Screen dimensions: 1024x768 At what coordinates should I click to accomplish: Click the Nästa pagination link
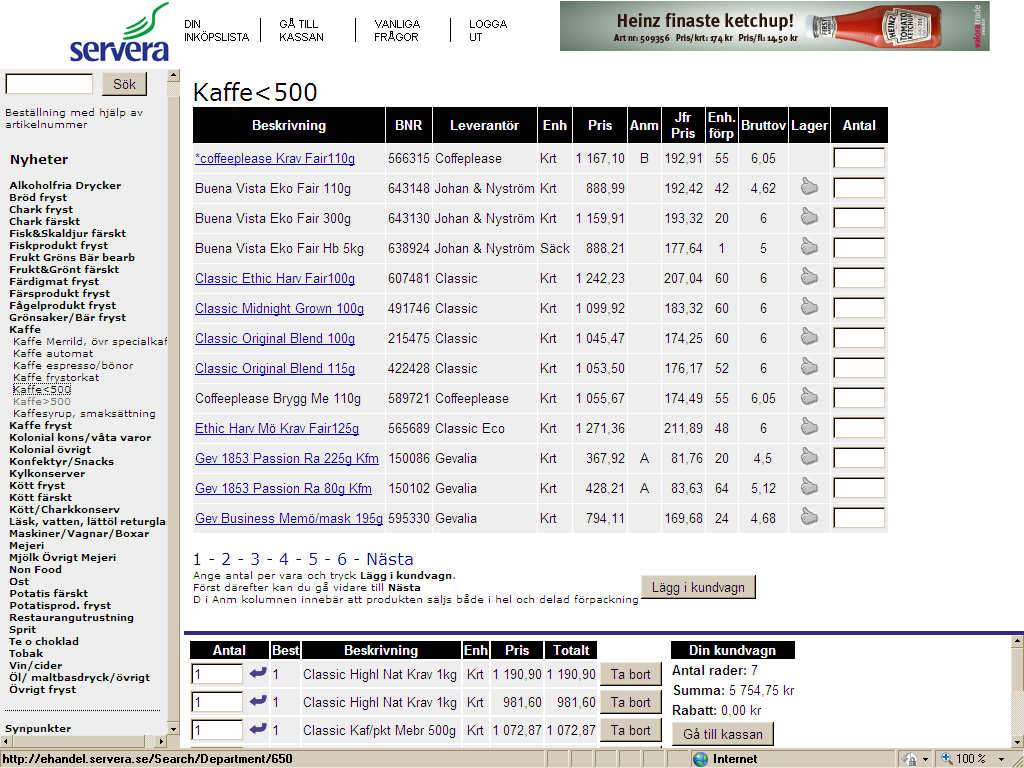click(390, 560)
